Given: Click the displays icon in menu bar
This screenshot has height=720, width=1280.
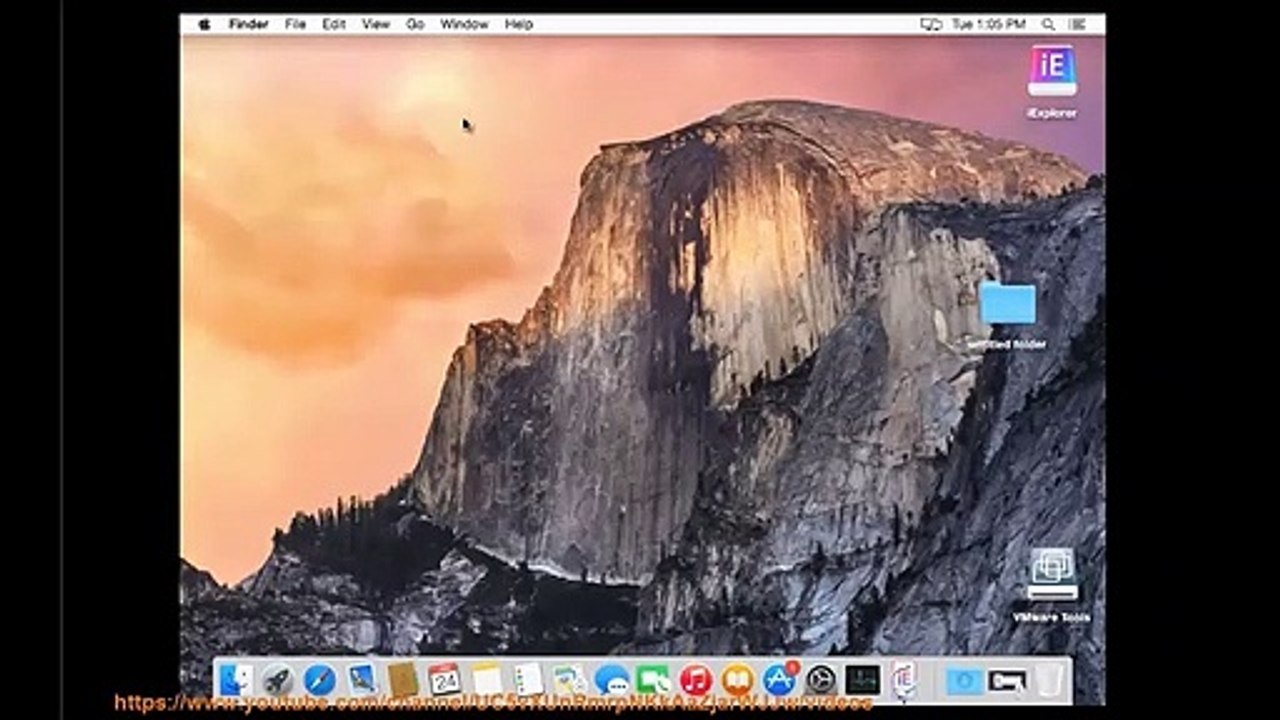Looking at the screenshot, I should 930,24.
